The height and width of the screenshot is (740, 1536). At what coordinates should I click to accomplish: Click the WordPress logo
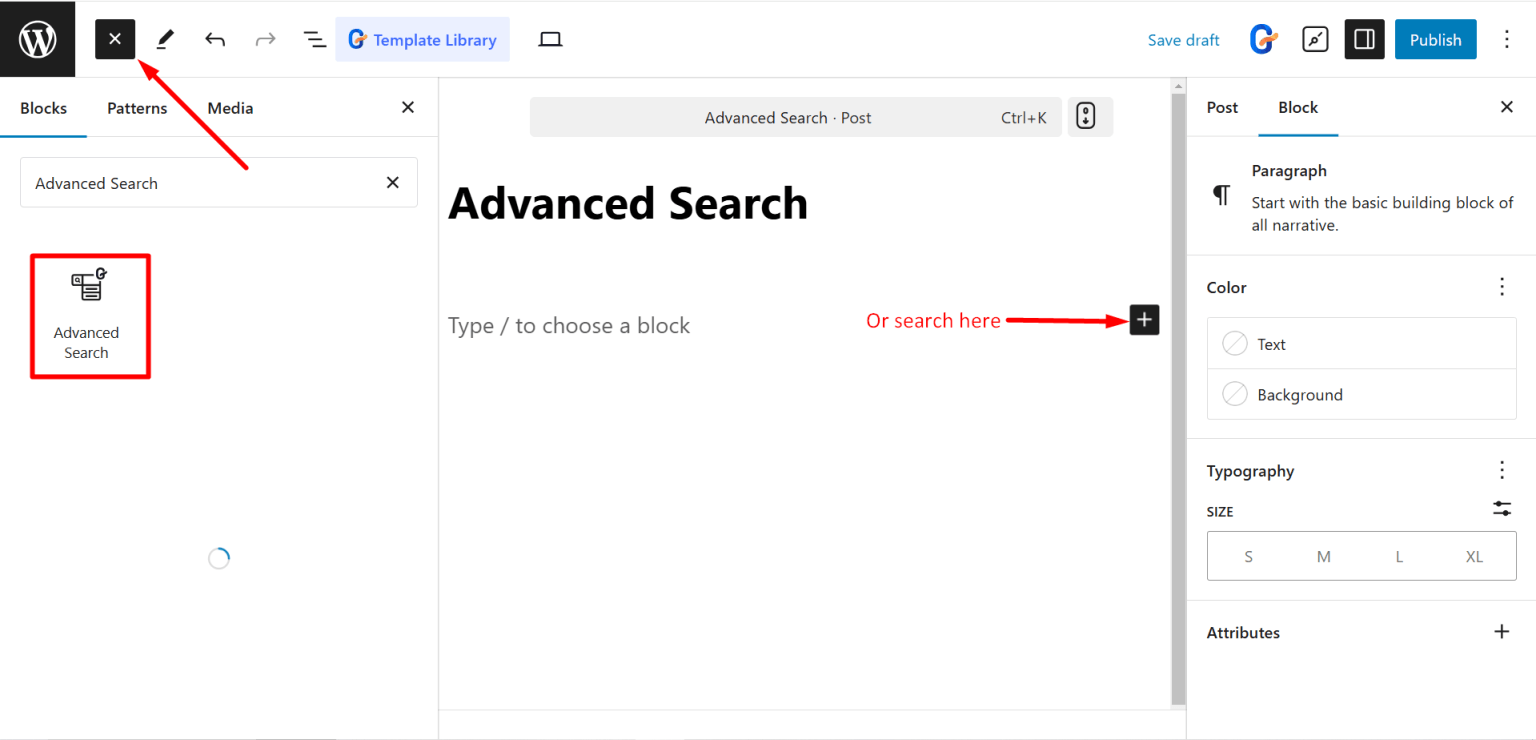(x=38, y=38)
